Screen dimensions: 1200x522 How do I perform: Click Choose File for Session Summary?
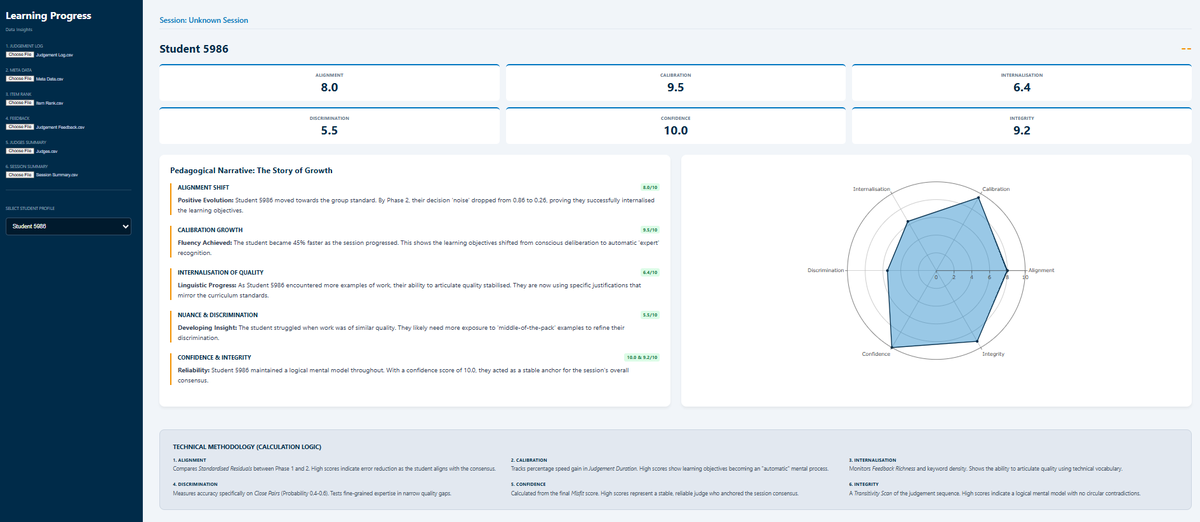click(20, 175)
